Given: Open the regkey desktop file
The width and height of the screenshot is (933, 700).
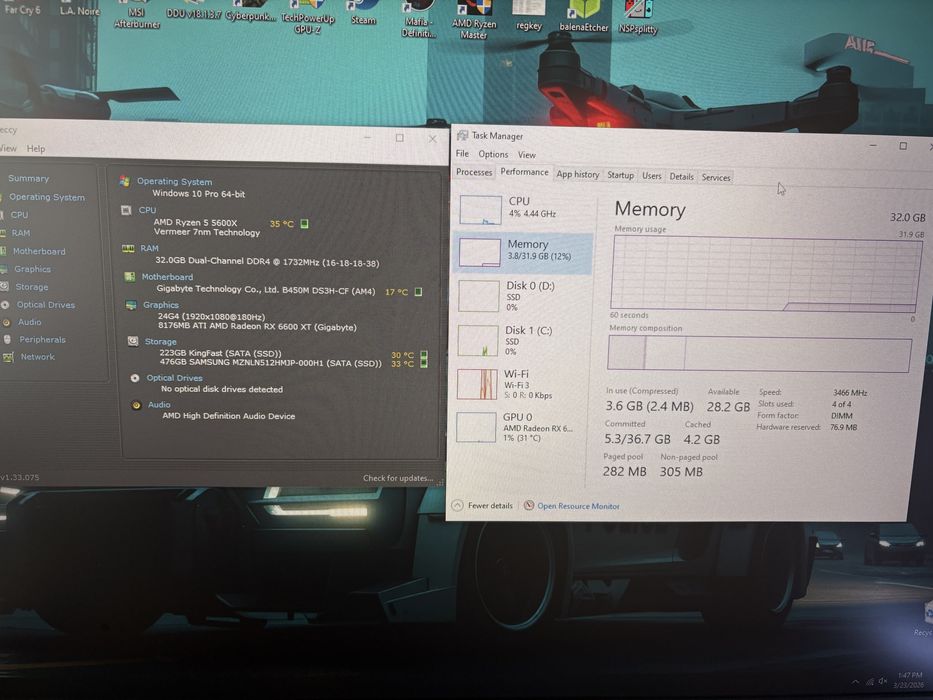Looking at the screenshot, I should coord(528,15).
